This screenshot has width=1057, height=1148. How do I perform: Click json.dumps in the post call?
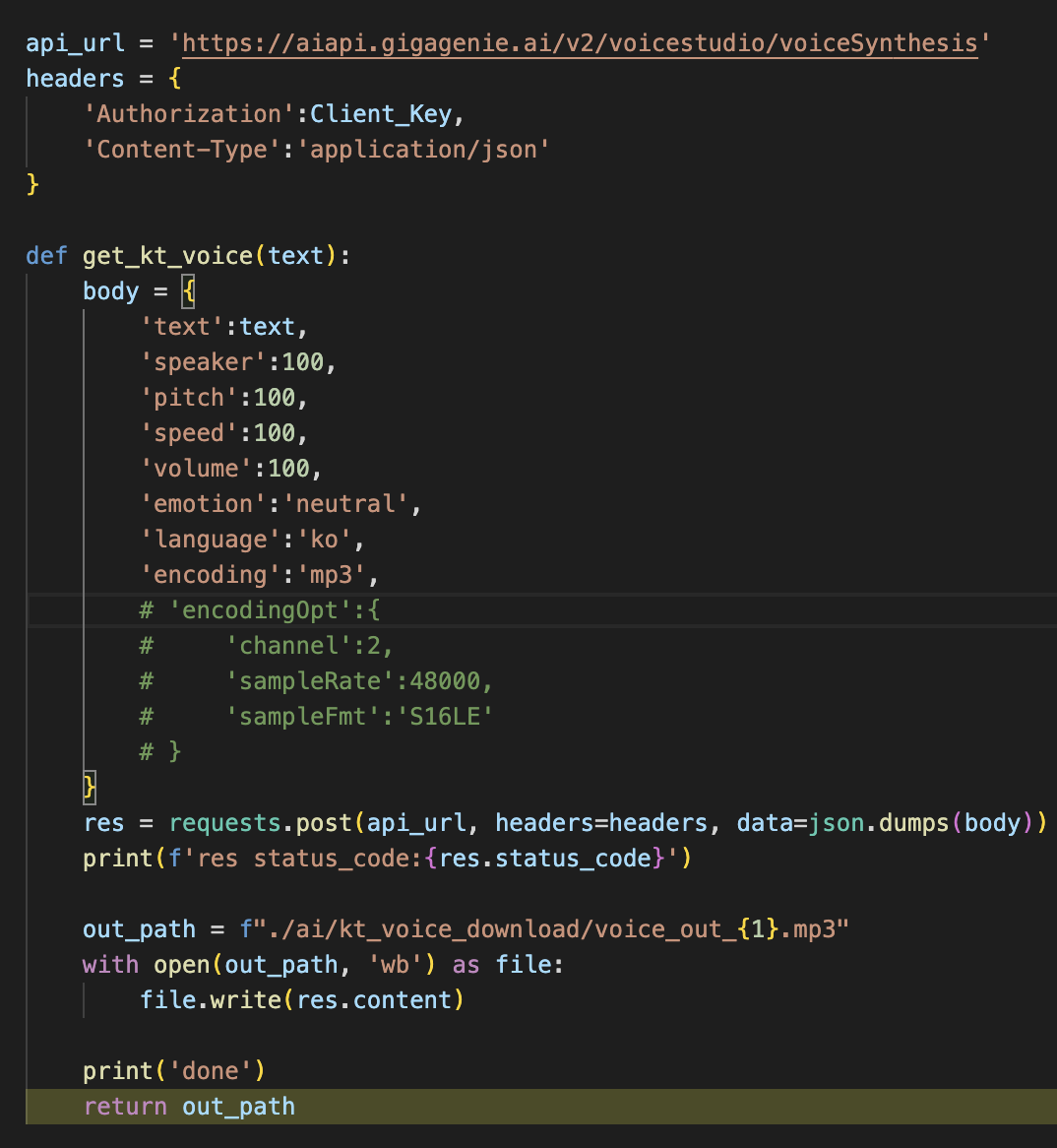878,823
